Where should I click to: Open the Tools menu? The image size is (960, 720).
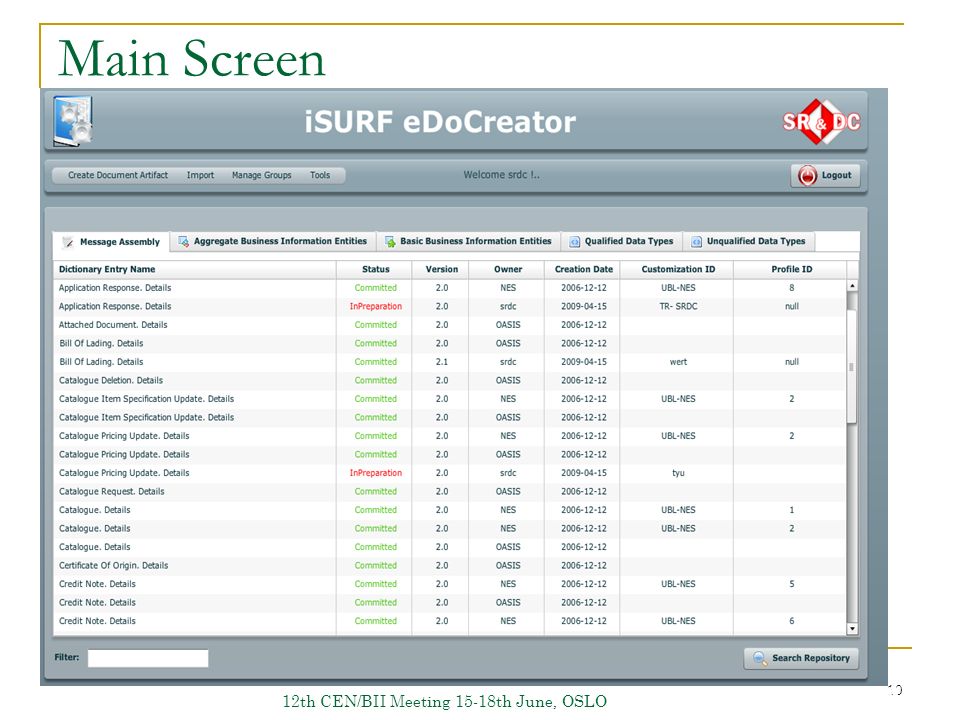tap(320, 175)
